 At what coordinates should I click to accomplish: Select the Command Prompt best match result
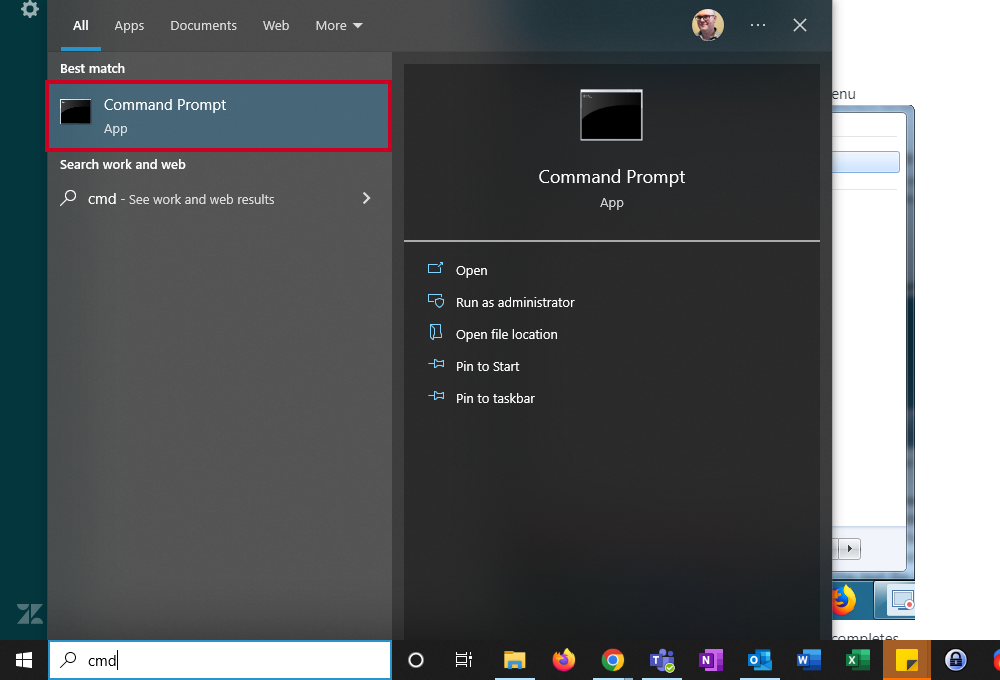218,115
